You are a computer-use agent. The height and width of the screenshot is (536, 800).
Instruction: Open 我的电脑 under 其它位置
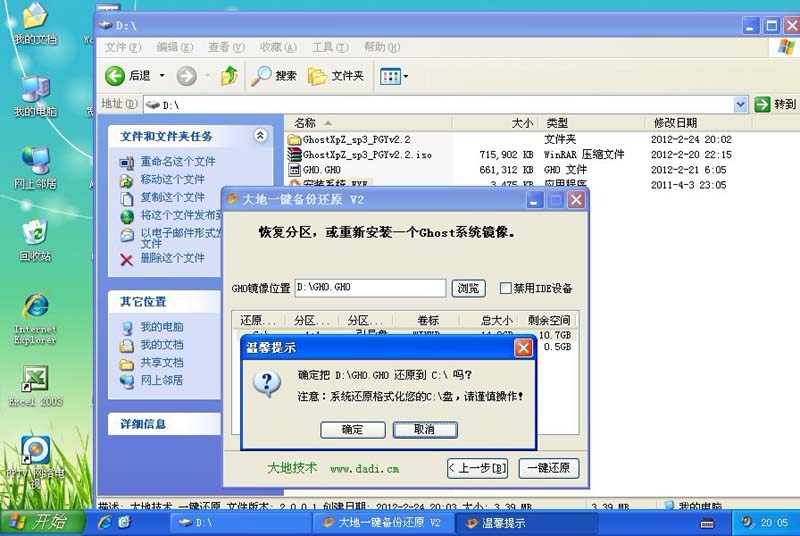(162, 326)
